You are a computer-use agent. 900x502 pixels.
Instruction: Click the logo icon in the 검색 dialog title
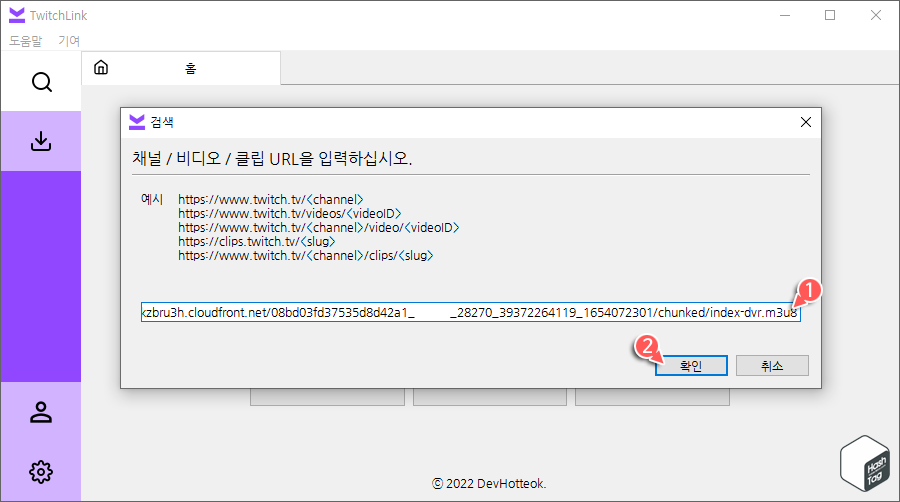(x=137, y=122)
